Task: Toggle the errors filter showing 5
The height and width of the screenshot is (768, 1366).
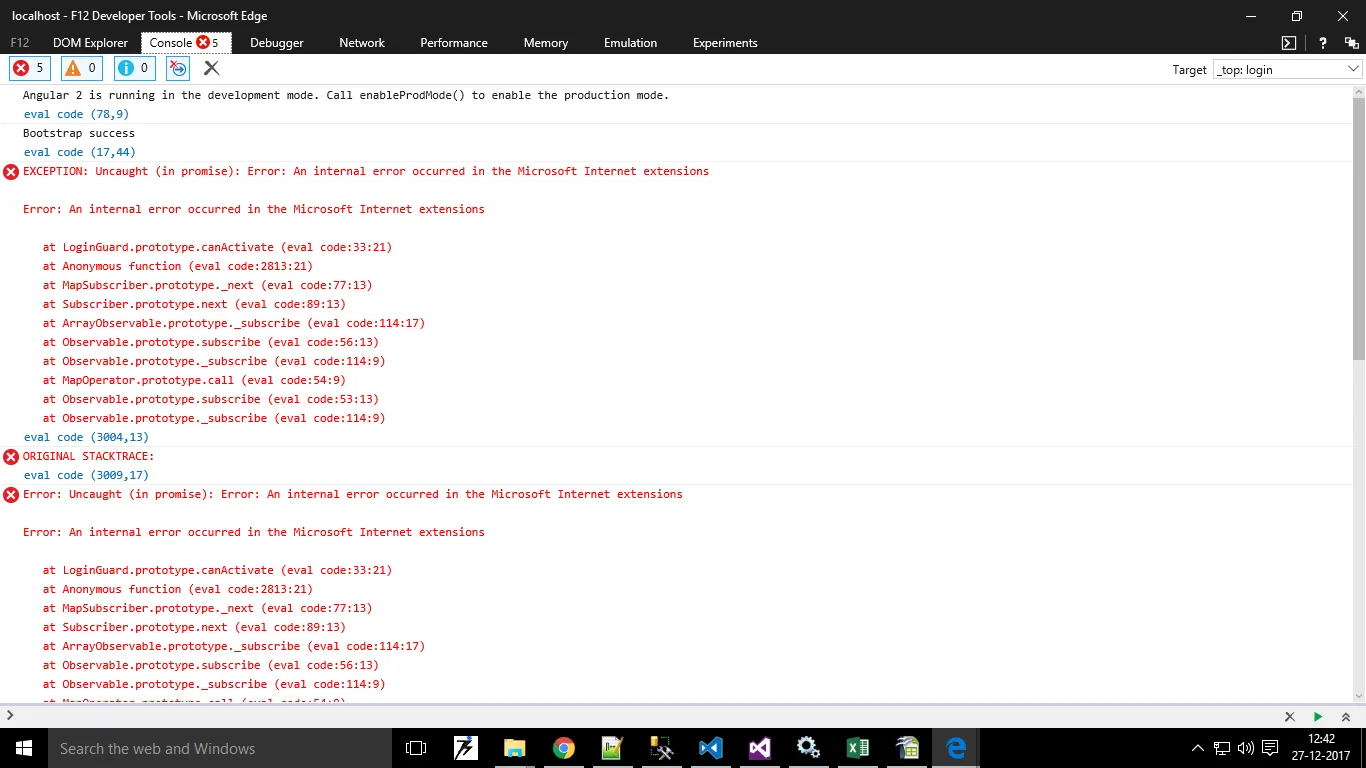Action: [x=29, y=68]
